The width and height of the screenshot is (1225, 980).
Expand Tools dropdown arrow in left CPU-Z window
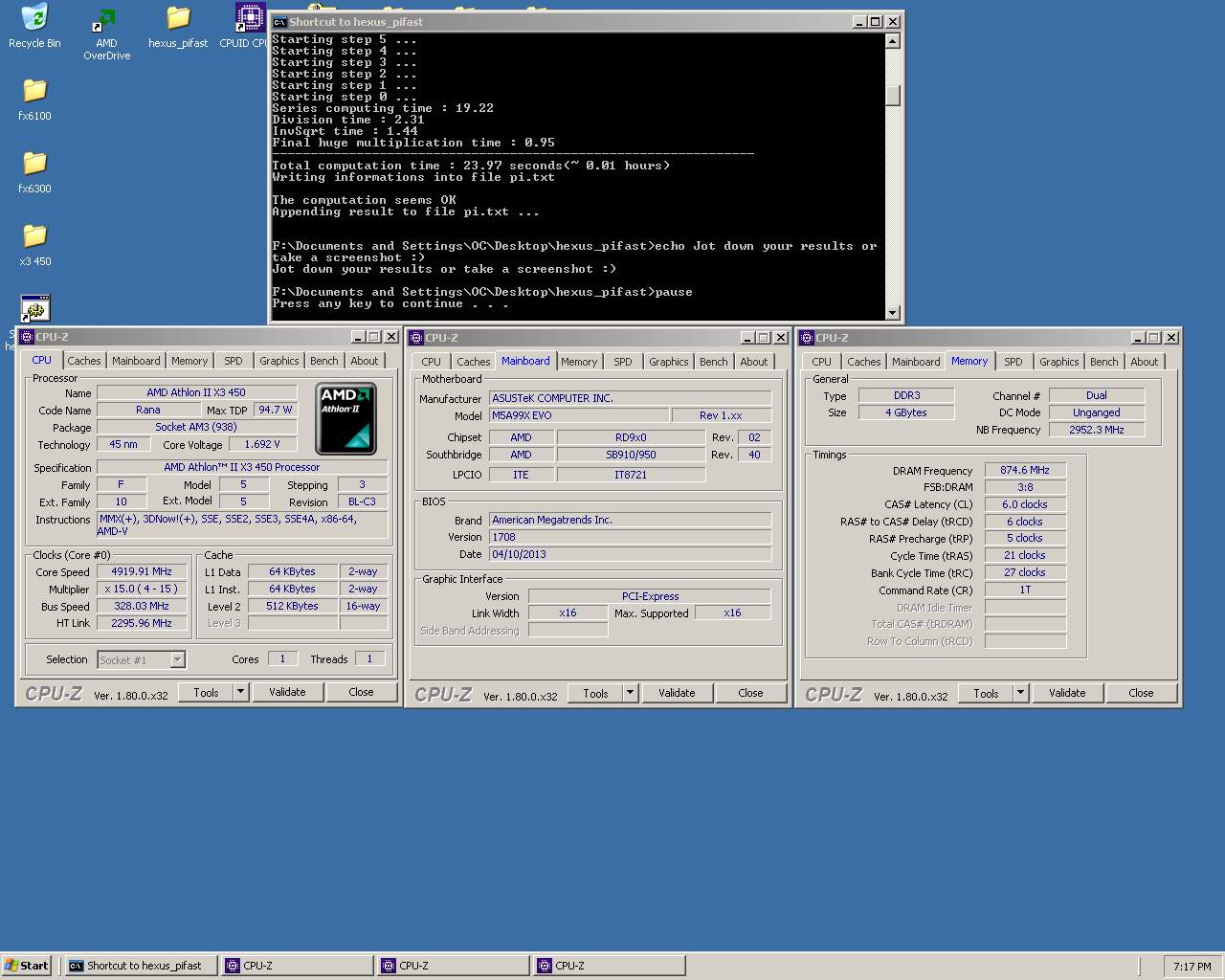tap(241, 692)
